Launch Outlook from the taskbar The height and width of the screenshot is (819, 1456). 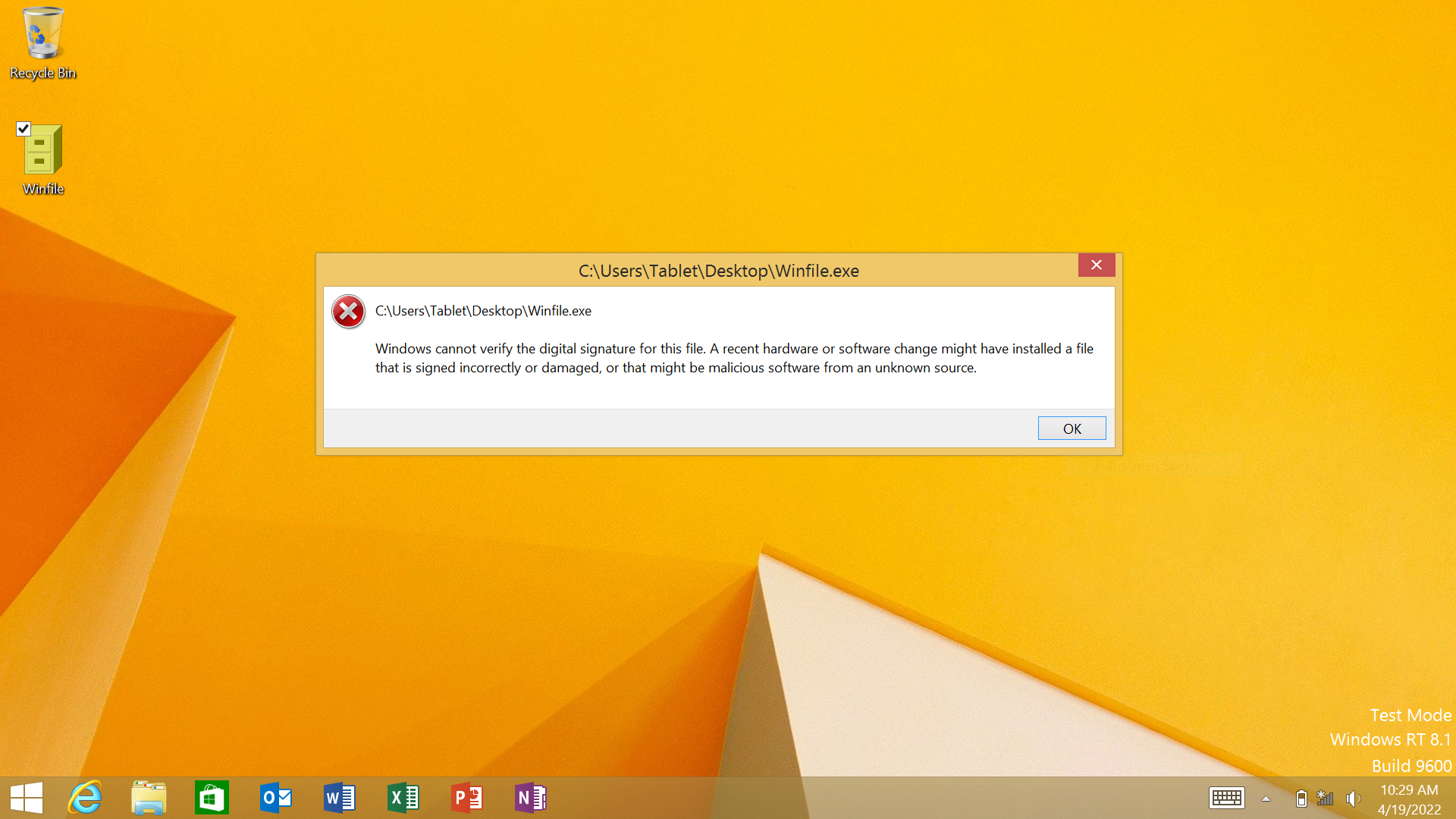pyautogui.click(x=275, y=798)
